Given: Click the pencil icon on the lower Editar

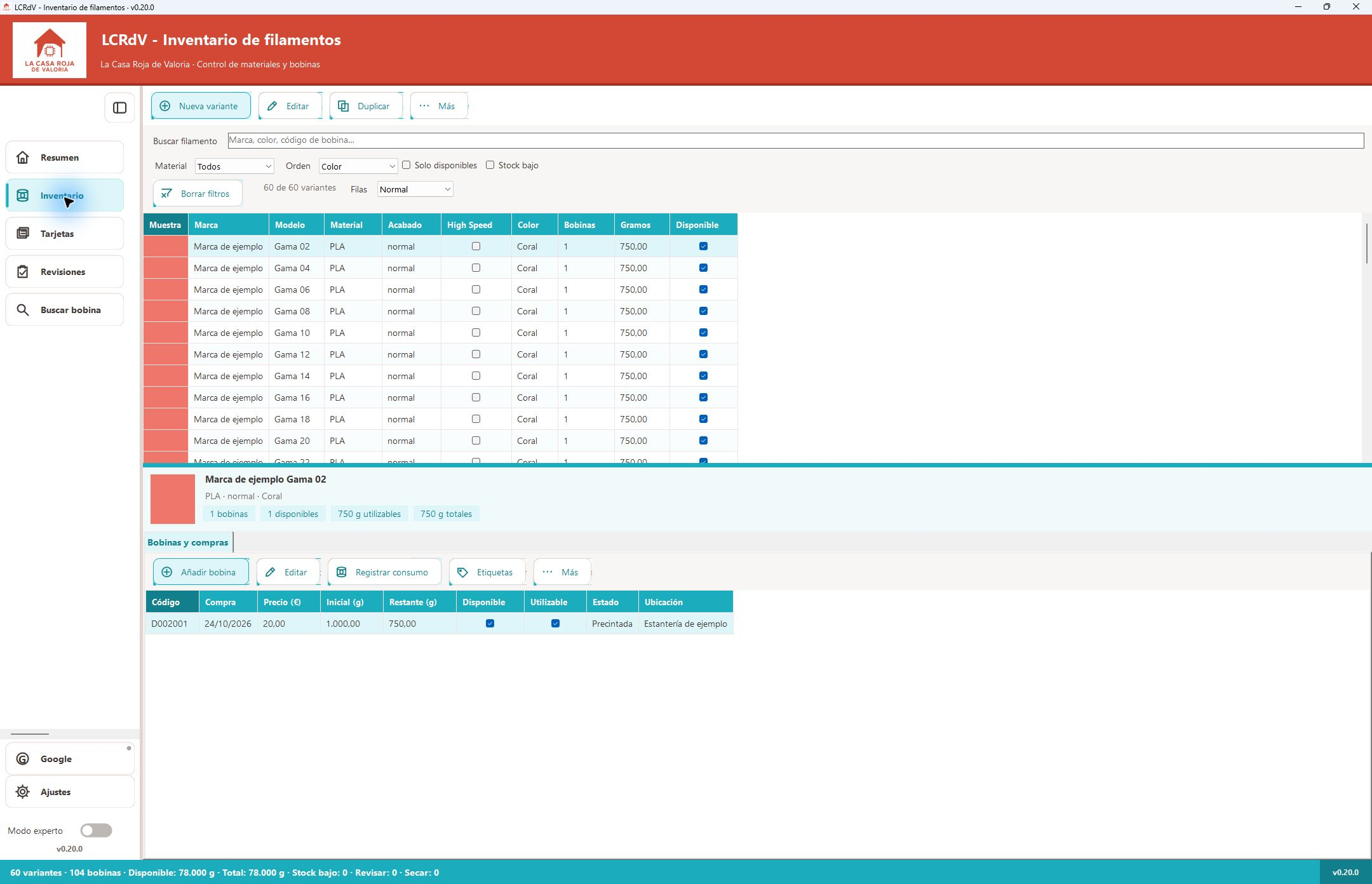Looking at the screenshot, I should [271, 572].
